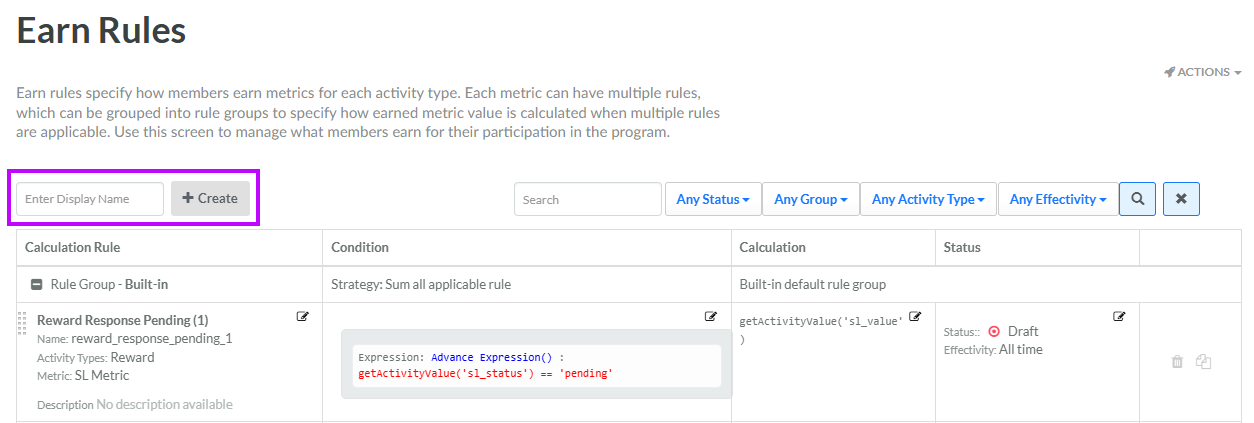Open the Any Effectivity filter

(1057, 199)
